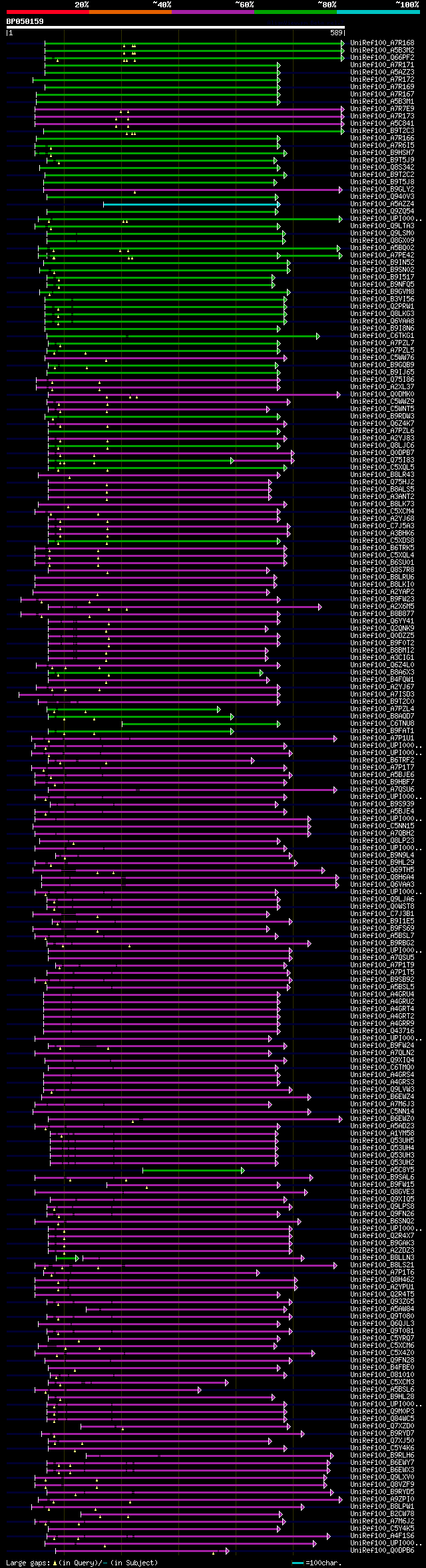Click the orange ~40% identity legend segment

tap(130, 12)
